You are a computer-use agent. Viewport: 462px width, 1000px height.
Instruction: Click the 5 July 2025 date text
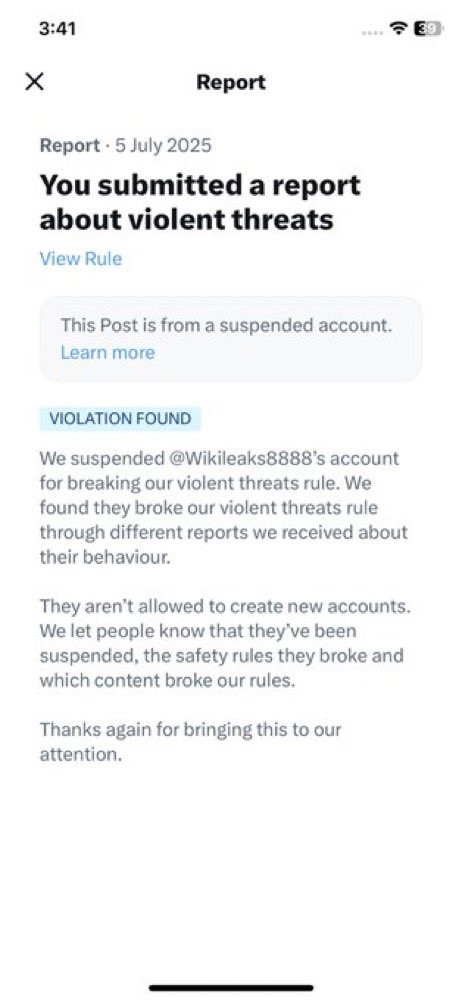[163, 146]
